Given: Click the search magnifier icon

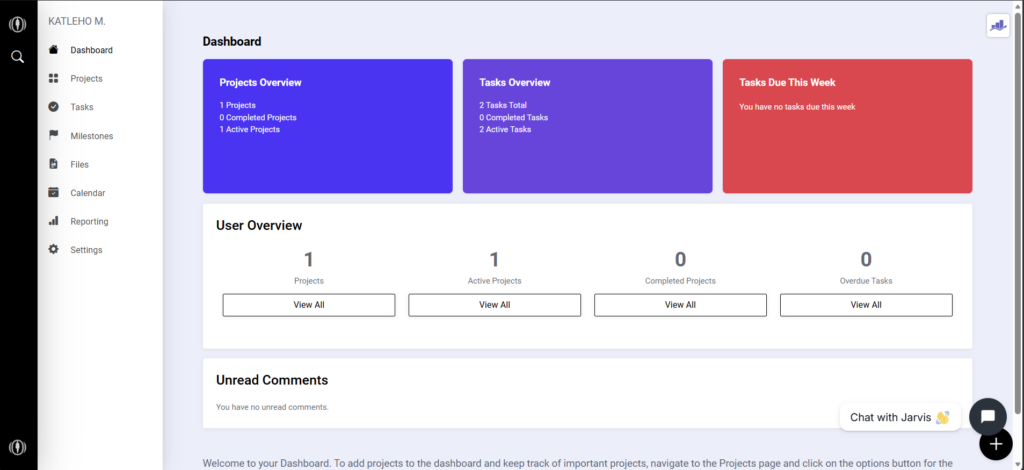Looking at the screenshot, I should click(18, 57).
